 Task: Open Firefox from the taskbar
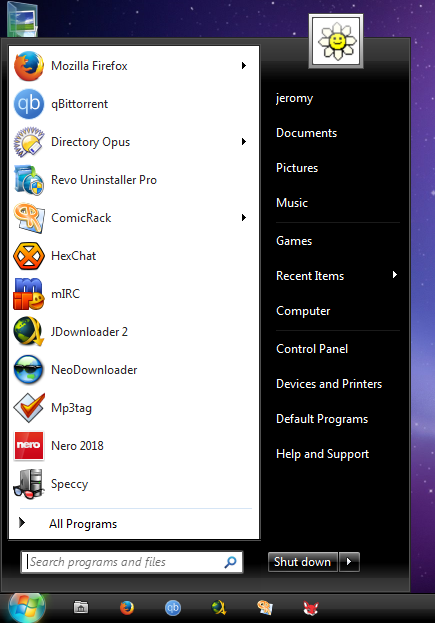click(x=127, y=608)
